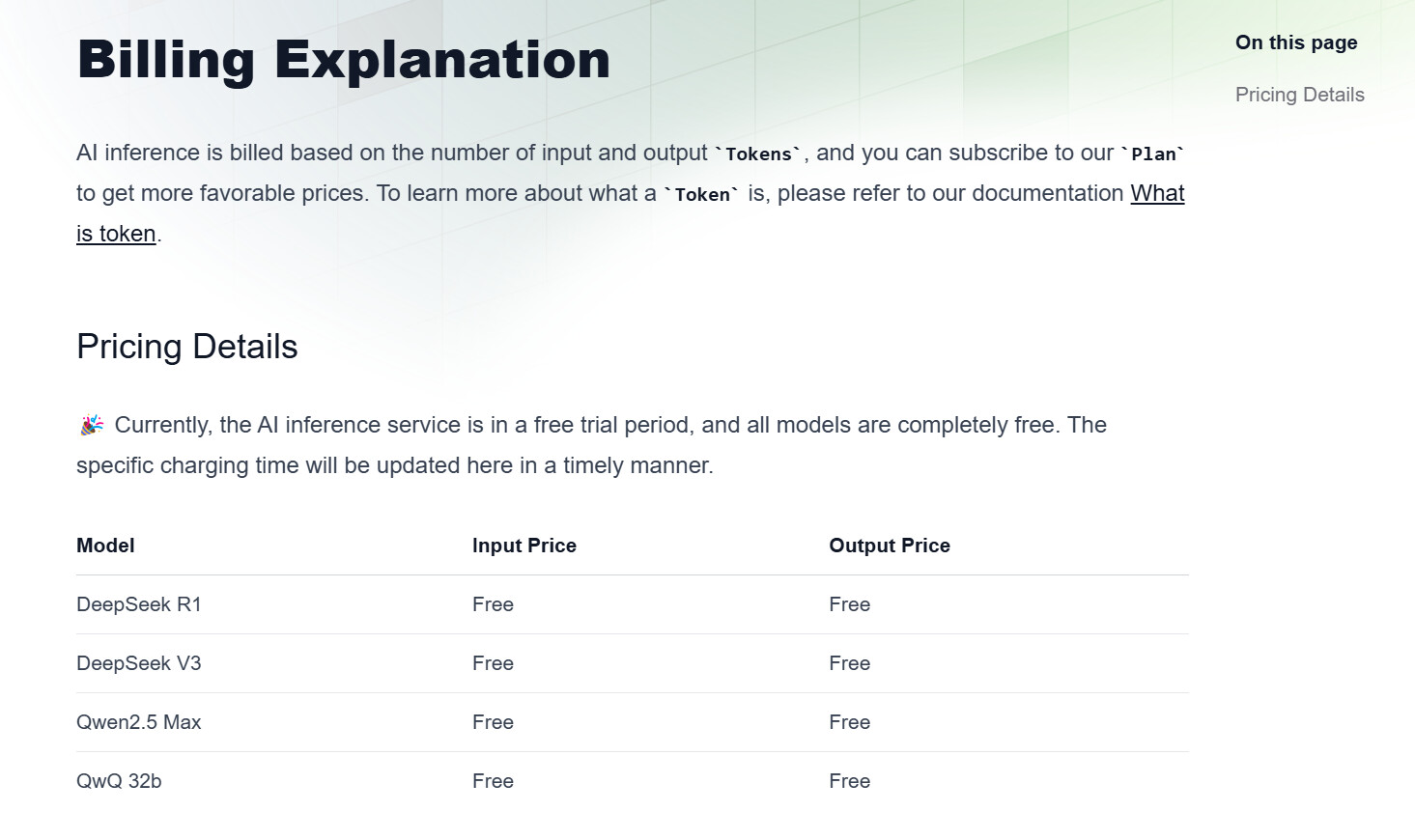The height and width of the screenshot is (840, 1415).
Task: Click the `Plan` inline code text
Action: coord(1153,154)
